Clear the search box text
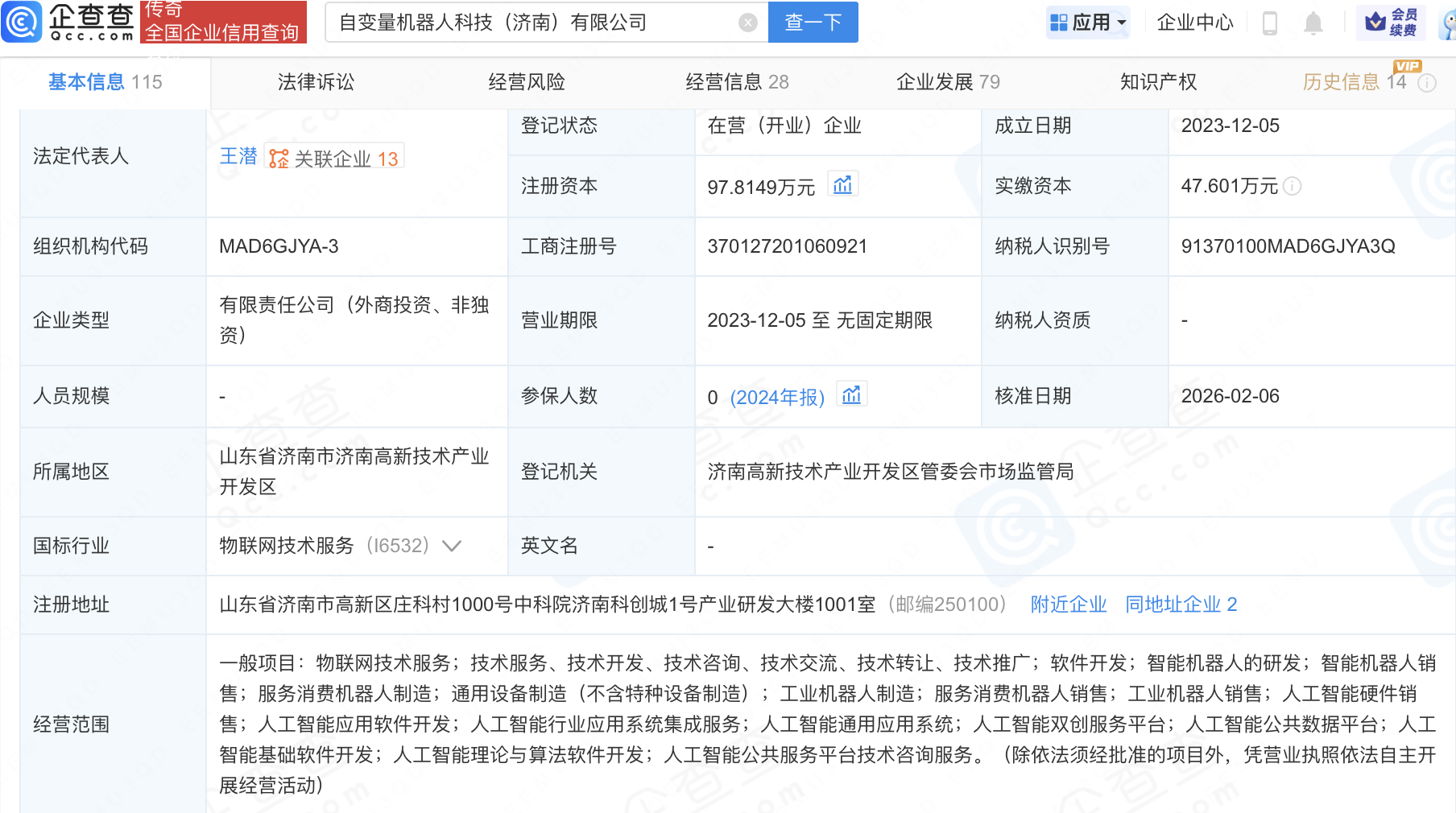This screenshot has width=1456, height=813. coord(747,23)
